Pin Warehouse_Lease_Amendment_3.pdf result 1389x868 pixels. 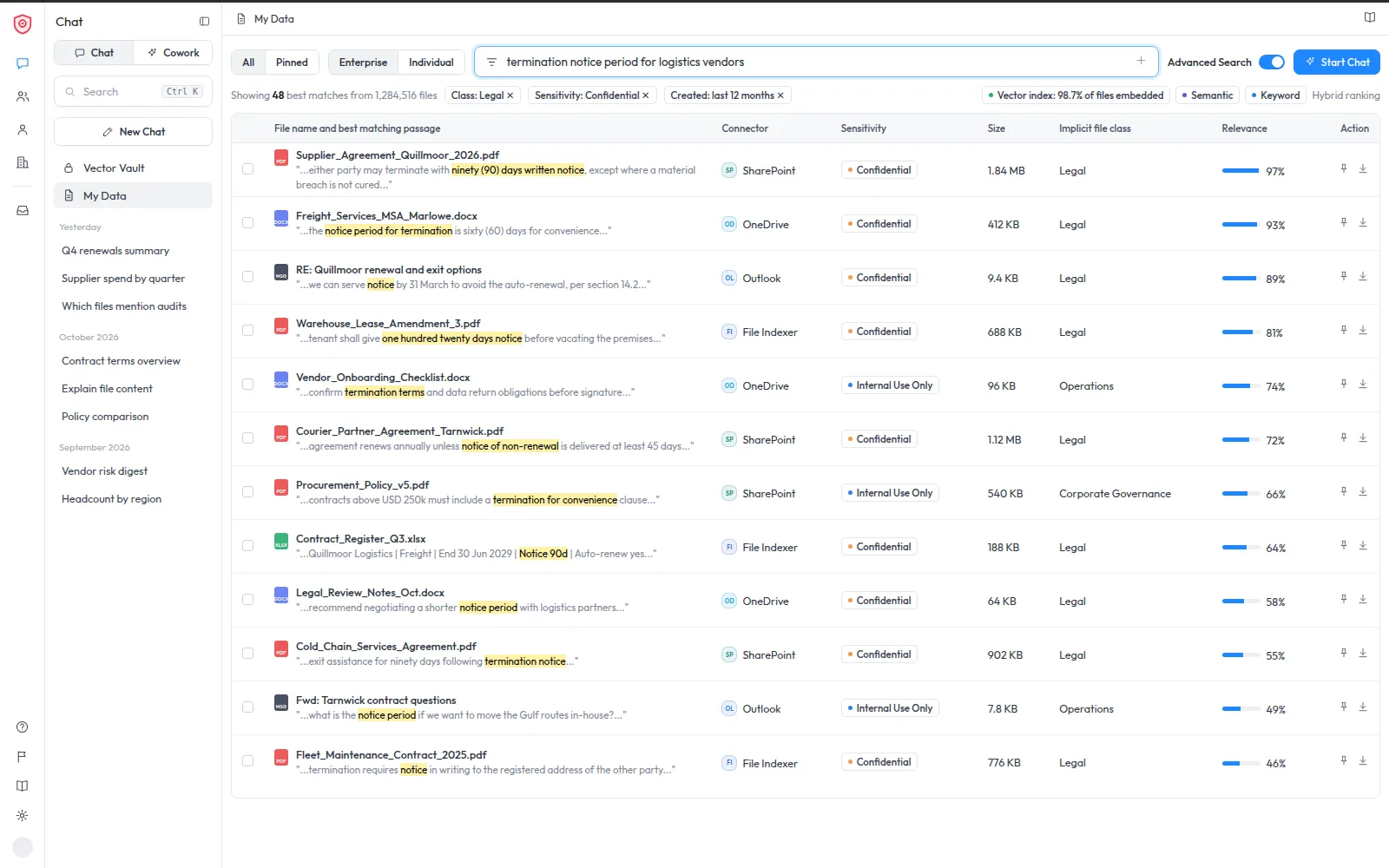[x=1344, y=330]
